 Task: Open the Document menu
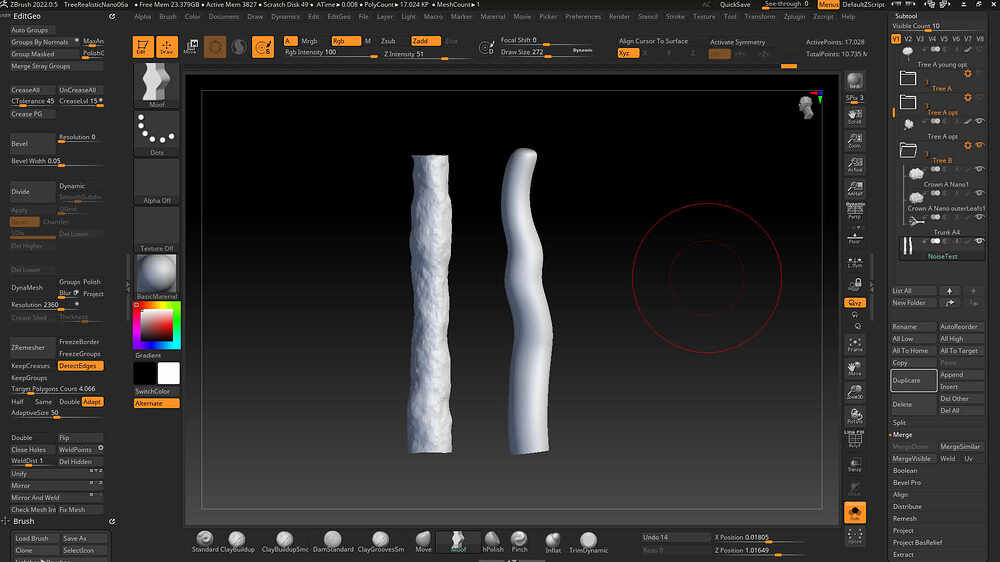224,17
